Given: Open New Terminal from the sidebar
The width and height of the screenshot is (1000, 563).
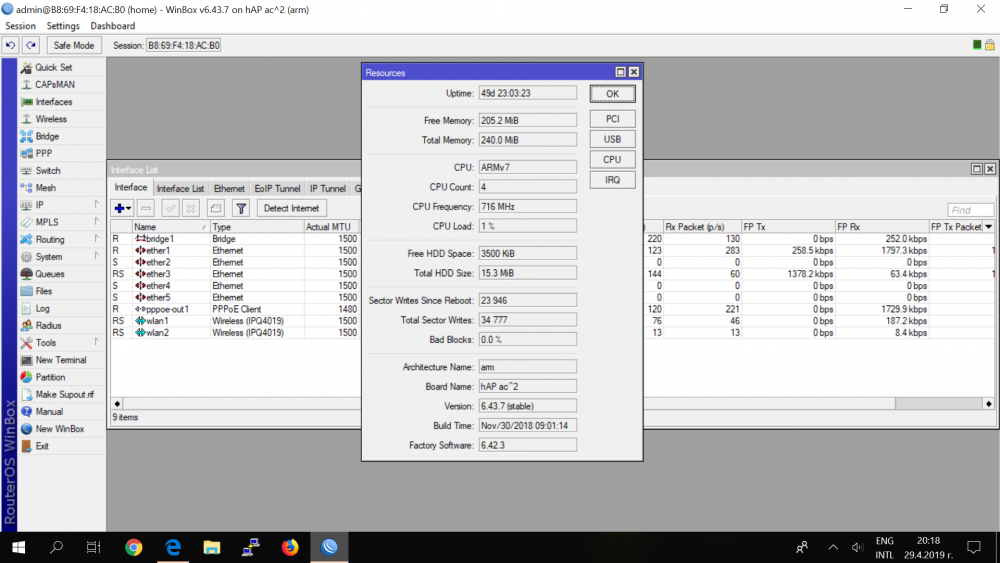Looking at the screenshot, I should click(60, 360).
